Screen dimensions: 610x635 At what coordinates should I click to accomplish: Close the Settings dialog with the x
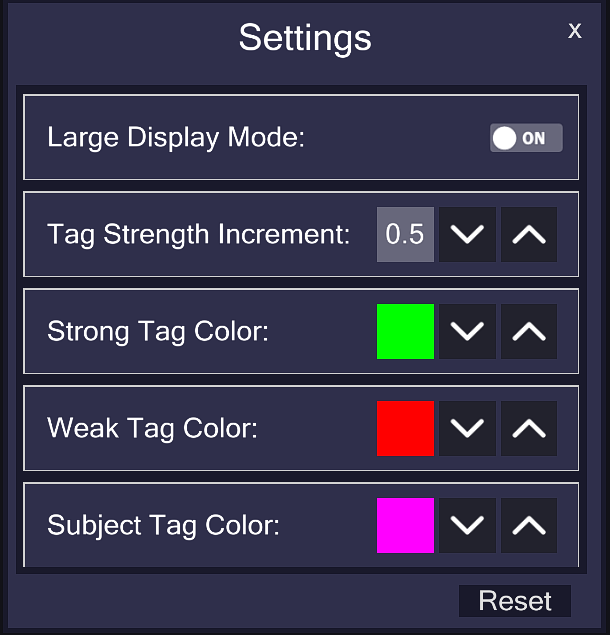click(x=575, y=31)
